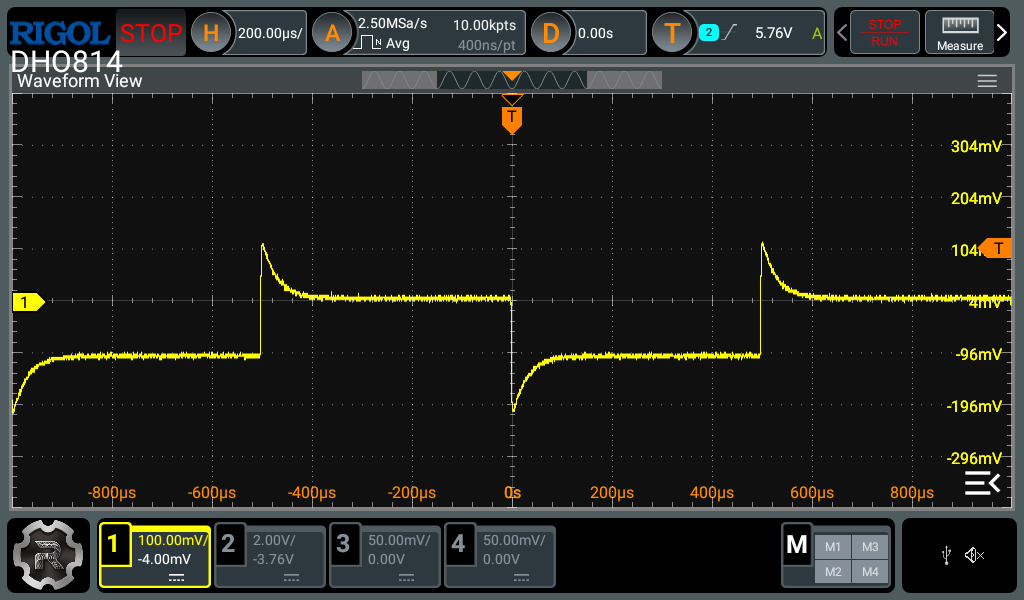Enable channel 3 with 50.00mV scale

pos(385,556)
